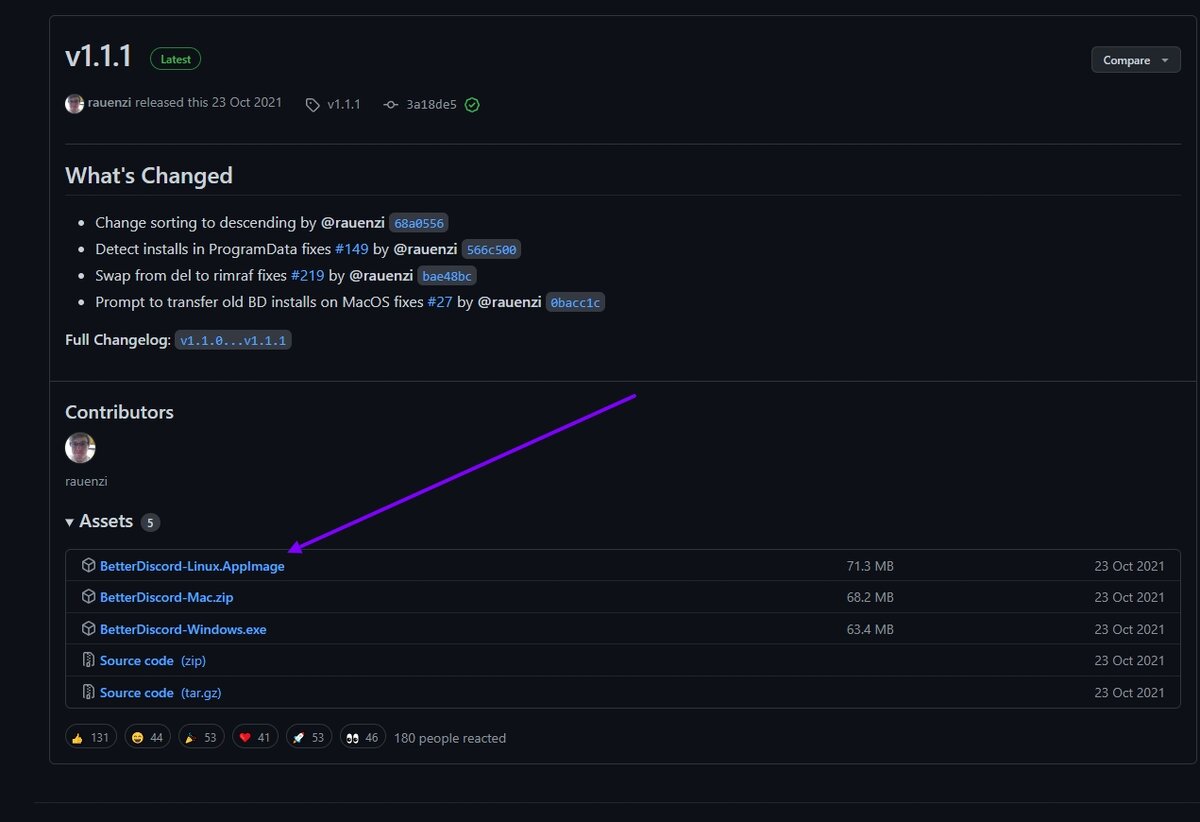1200x822 pixels.
Task: Open the Compare dropdown button
Action: [1136, 60]
